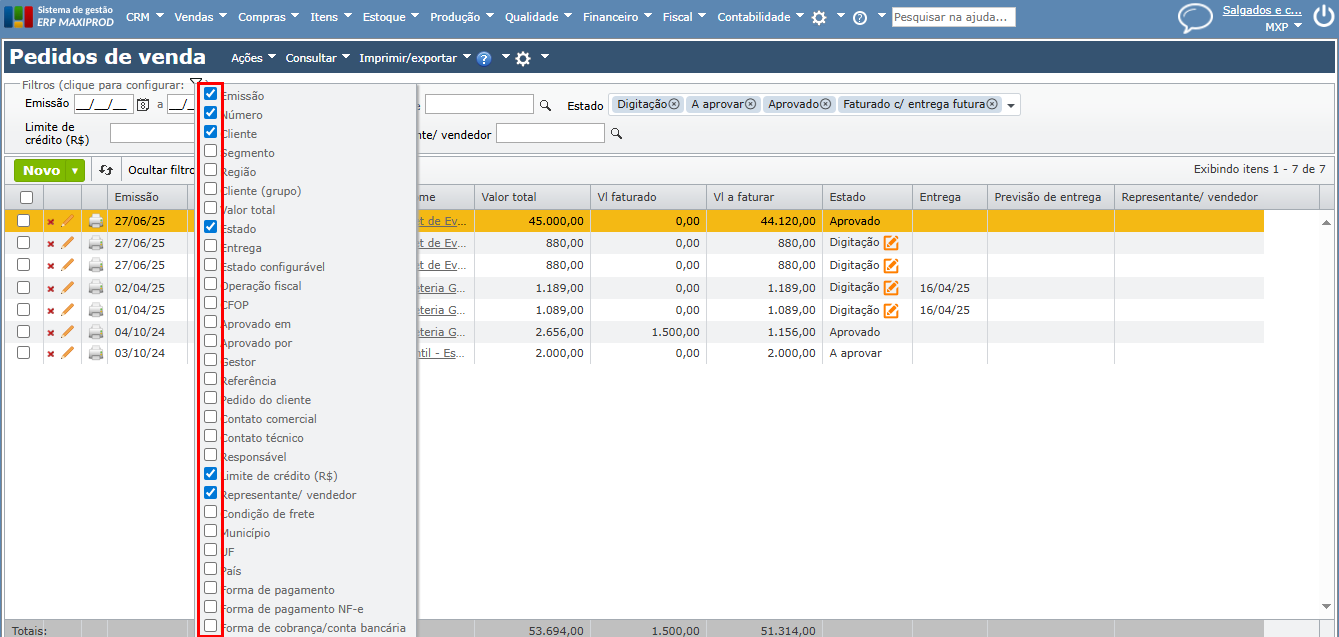Open the calendar picker for Emissão date

point(143,104)
